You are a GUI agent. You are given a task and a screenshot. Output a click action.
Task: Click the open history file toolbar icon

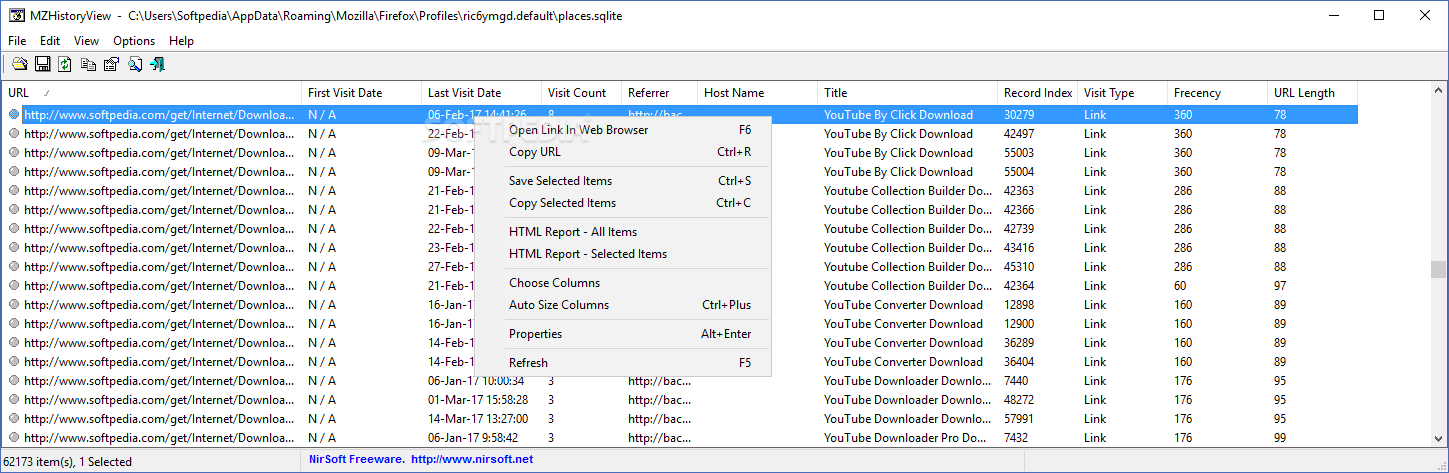pyautogui.click(x=19, y=64)
